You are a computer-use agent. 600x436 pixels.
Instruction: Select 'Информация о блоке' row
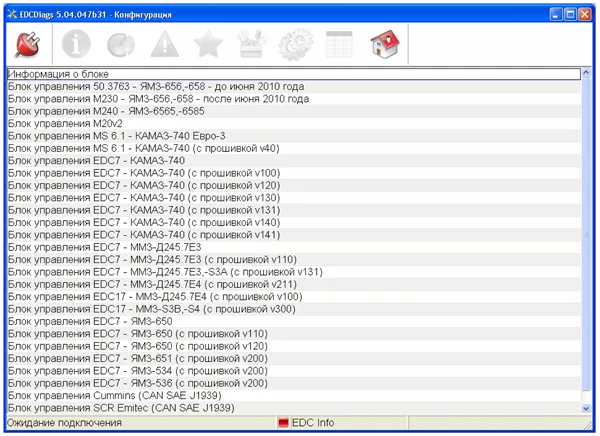coord(294,74)
